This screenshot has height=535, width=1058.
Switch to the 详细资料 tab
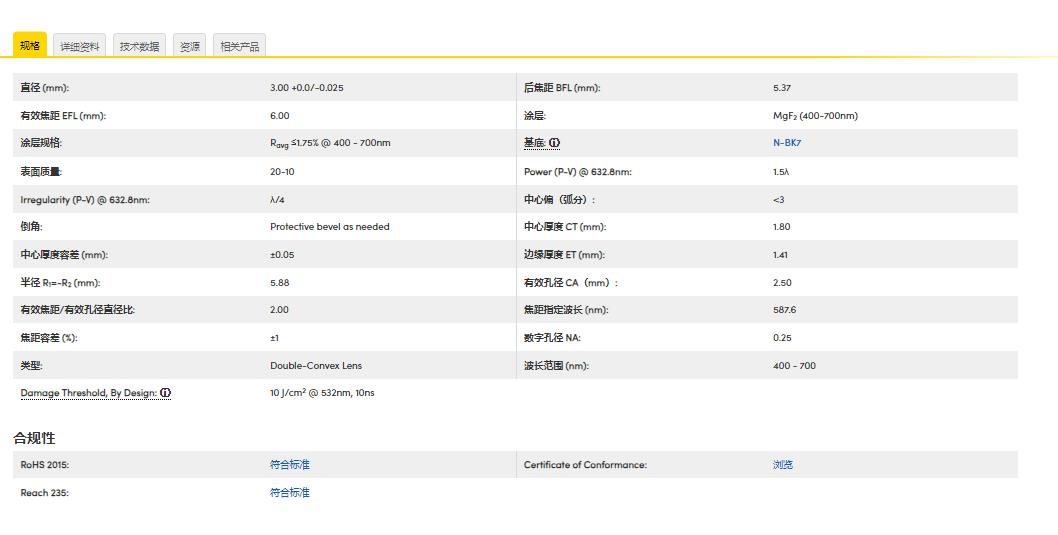click(80, 46)
